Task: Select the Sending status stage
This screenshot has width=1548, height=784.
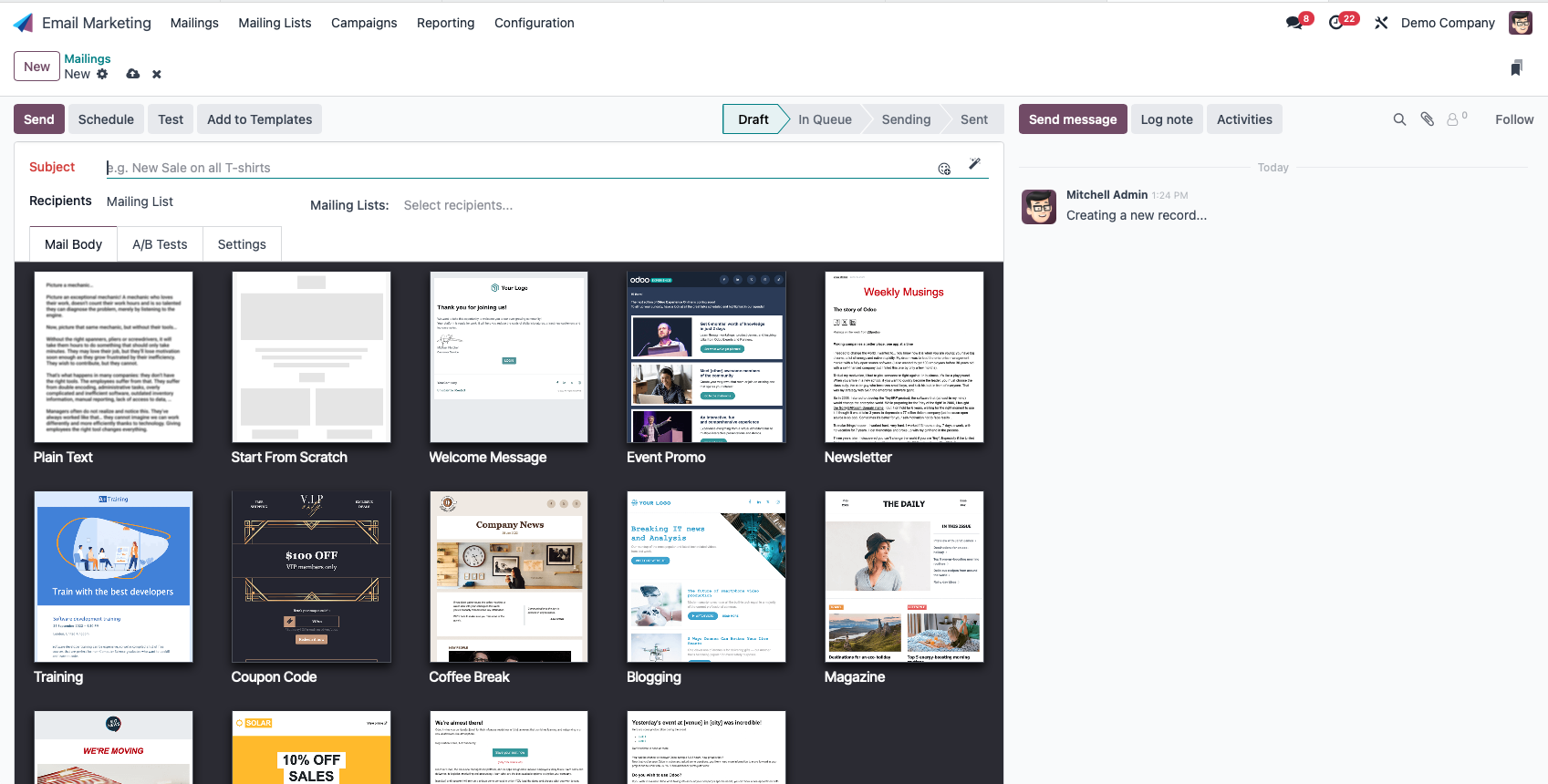Action: (x=906, y=119)
